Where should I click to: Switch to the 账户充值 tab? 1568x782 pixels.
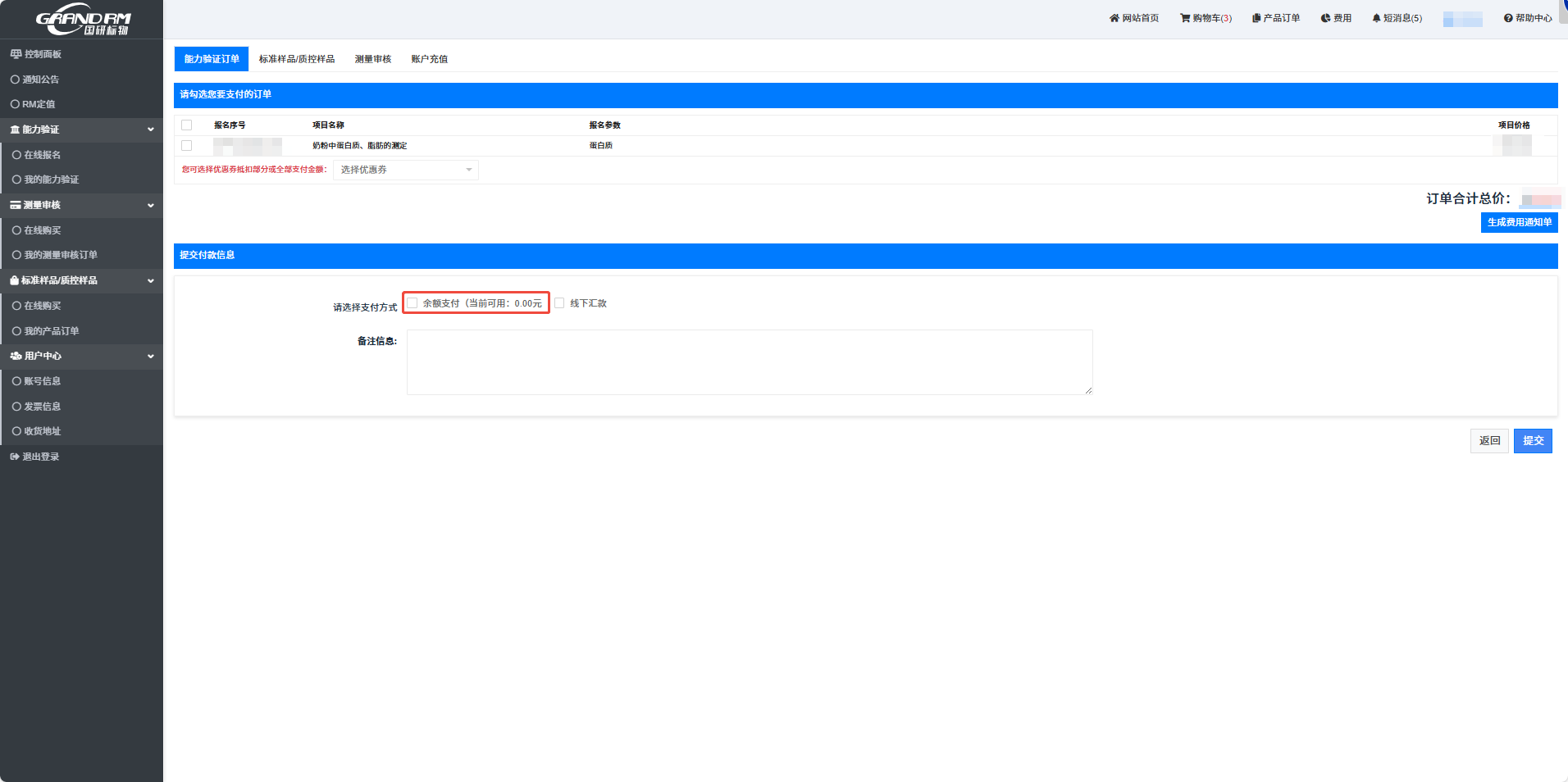pyautogui.click(x=429, y=59)
